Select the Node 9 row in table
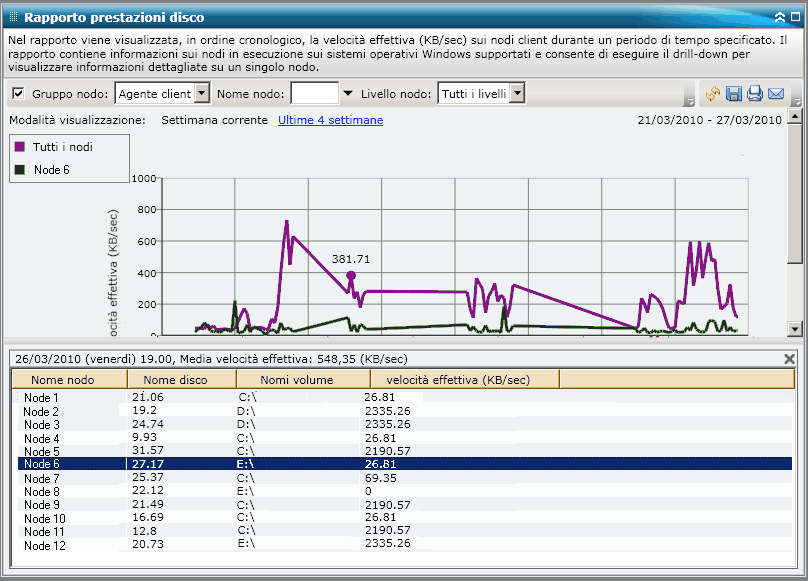Viewport: 808px width, 581px height. pyautogui.click(x=43, y=504)
